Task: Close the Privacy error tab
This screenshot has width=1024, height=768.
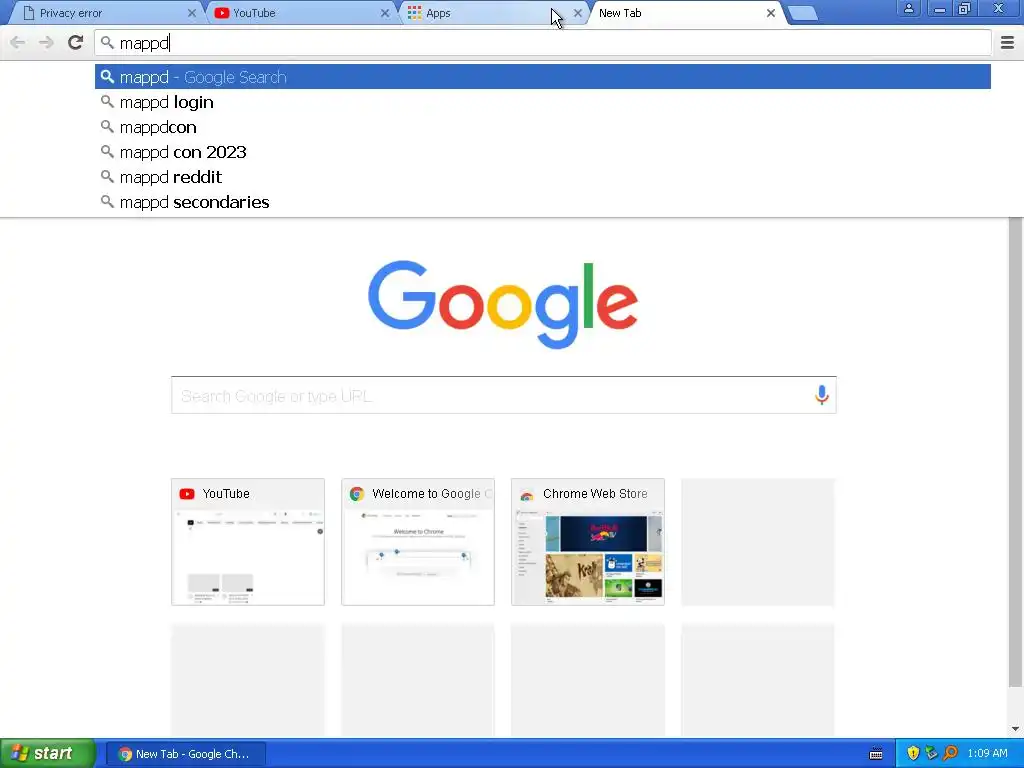Action: click(x=191, y=13)
